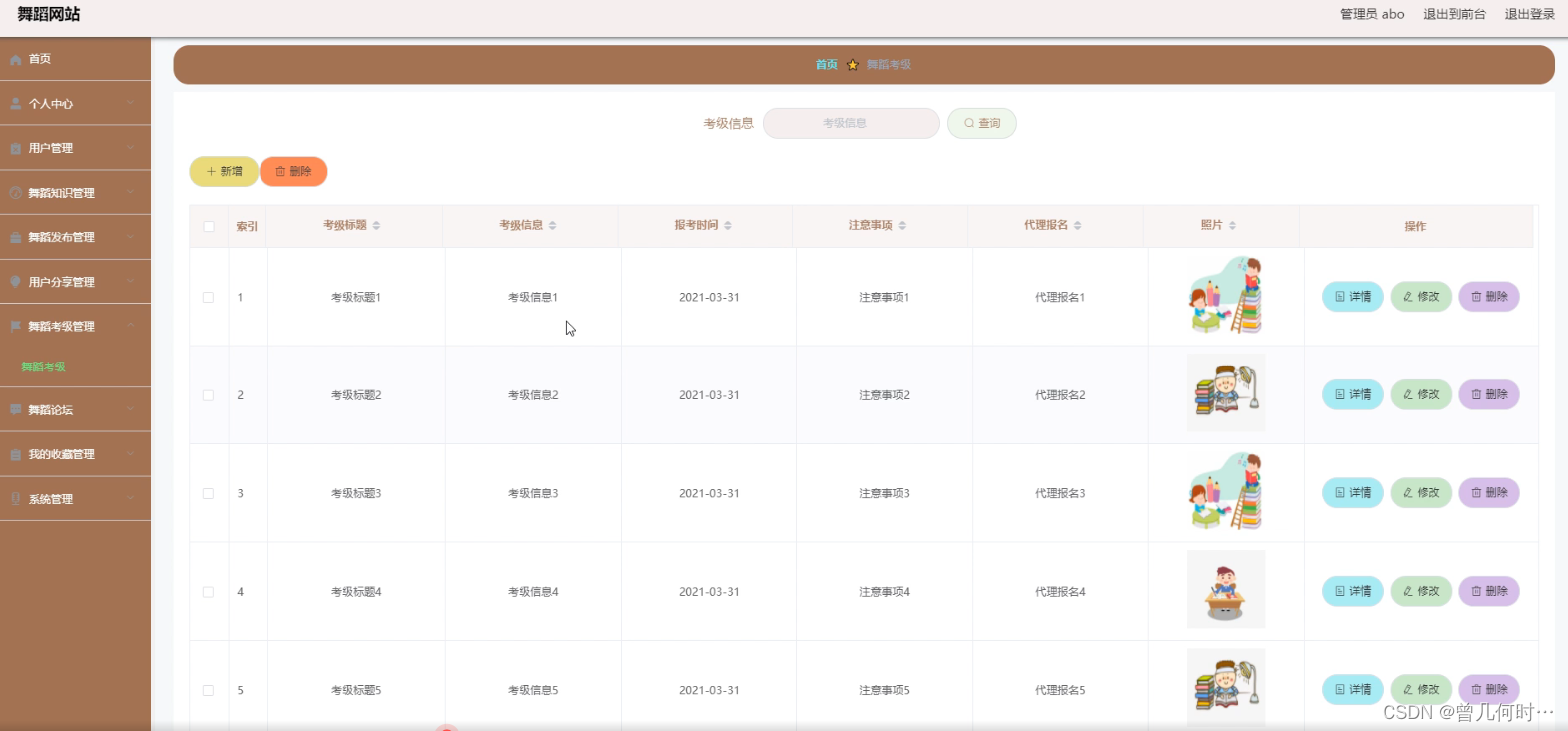Click the 管理员 abo account label

tap(1372, 14)
